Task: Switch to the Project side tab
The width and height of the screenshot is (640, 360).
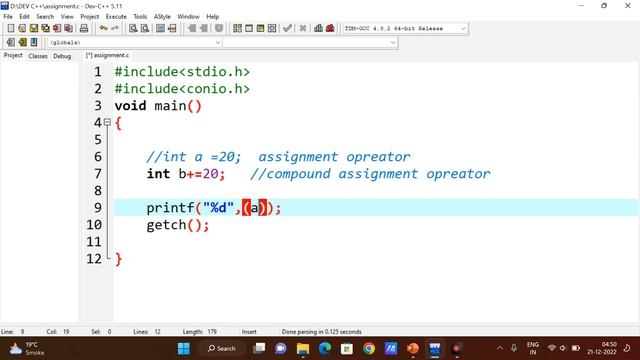Action: click(13, 56)
